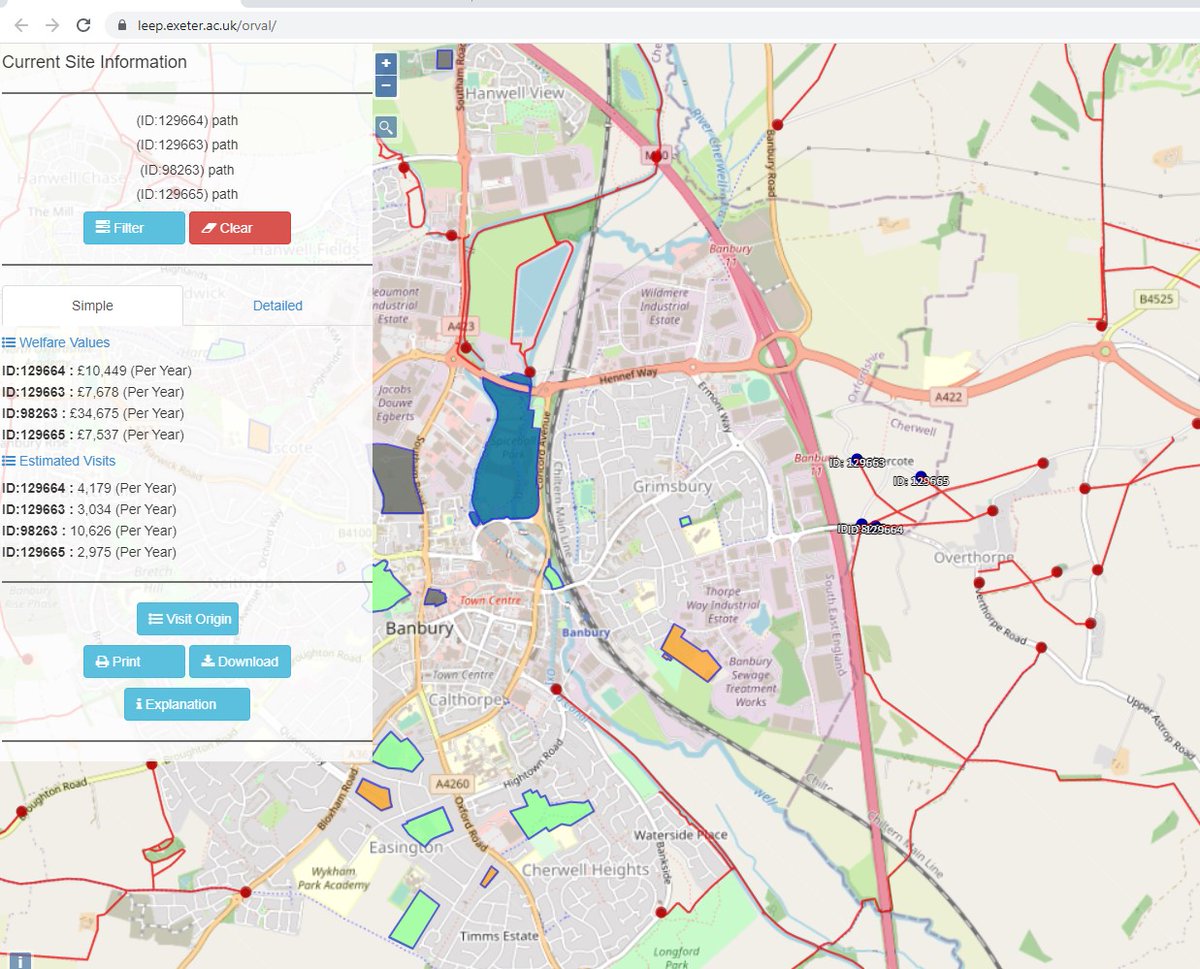
Task: Click the red path node on Hennef Way
Action: (529, 372)
